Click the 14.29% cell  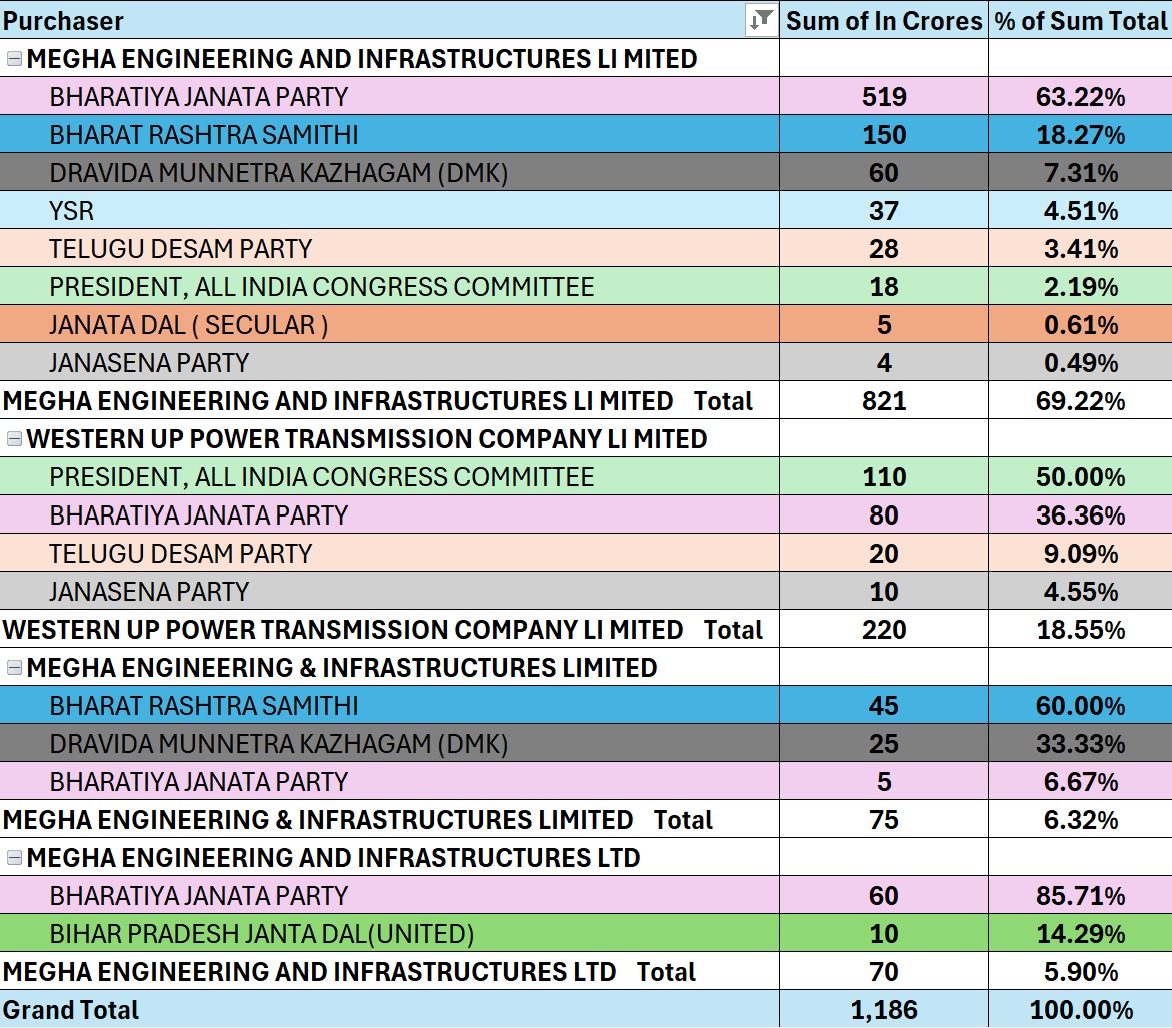click(x=1080, y=934)
